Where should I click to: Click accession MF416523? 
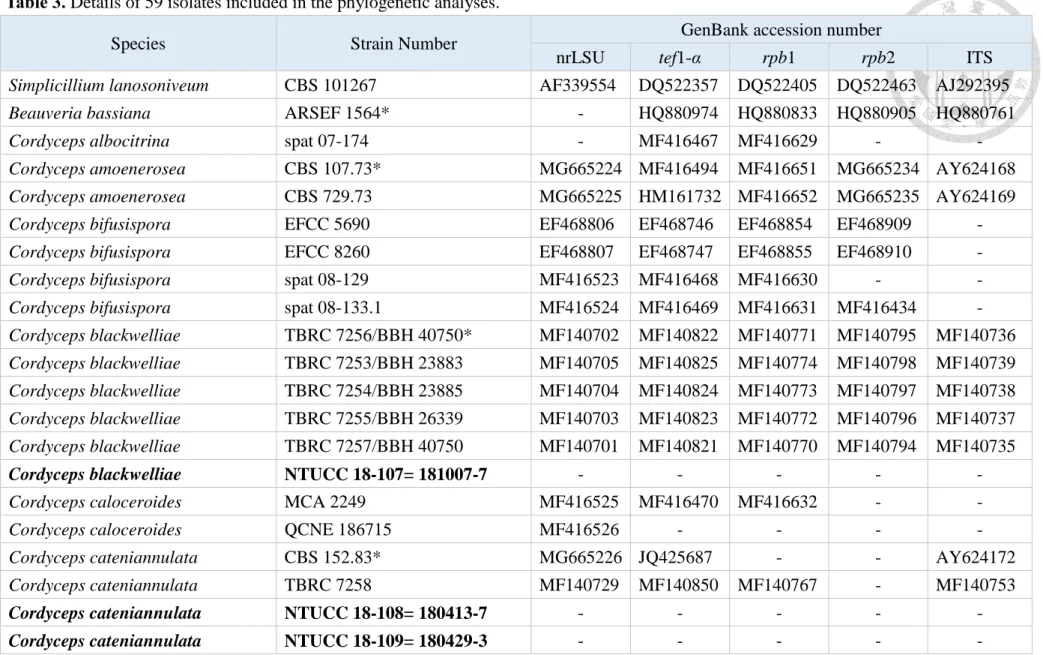(x=579, y=280)
